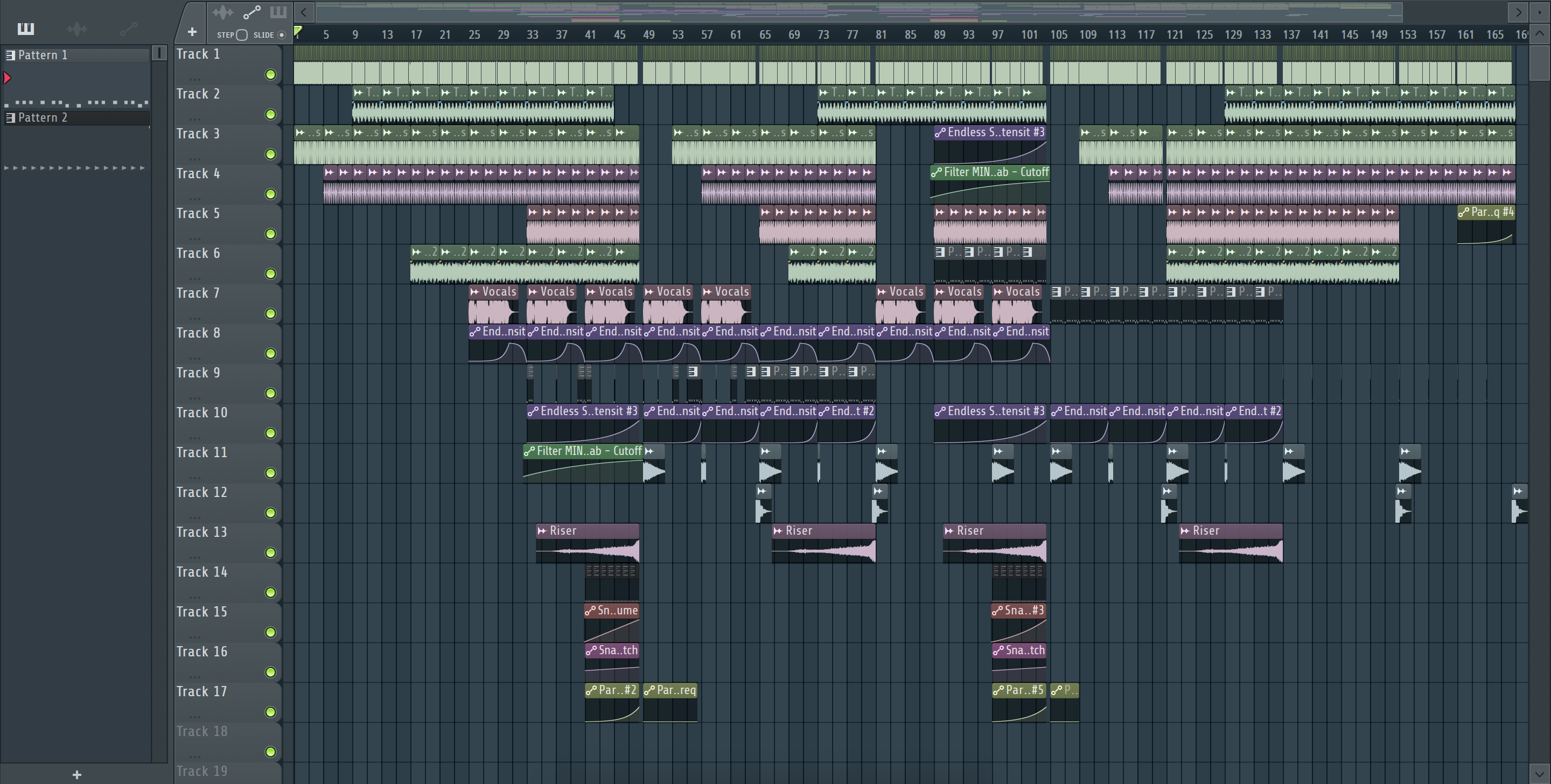Image resolution: width=1551 pixels, height=784 pixels.
Task: Enable STEP editing mode
Action: (241, 35)
